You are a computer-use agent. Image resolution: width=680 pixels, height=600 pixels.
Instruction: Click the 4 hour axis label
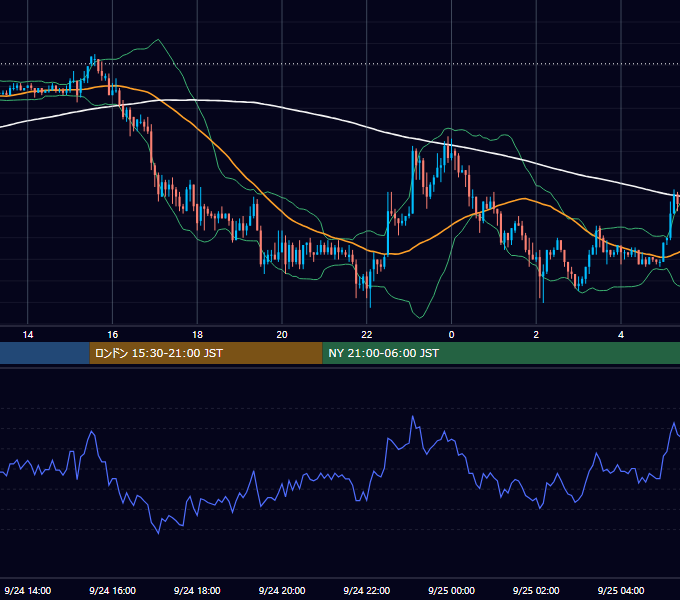621,335
